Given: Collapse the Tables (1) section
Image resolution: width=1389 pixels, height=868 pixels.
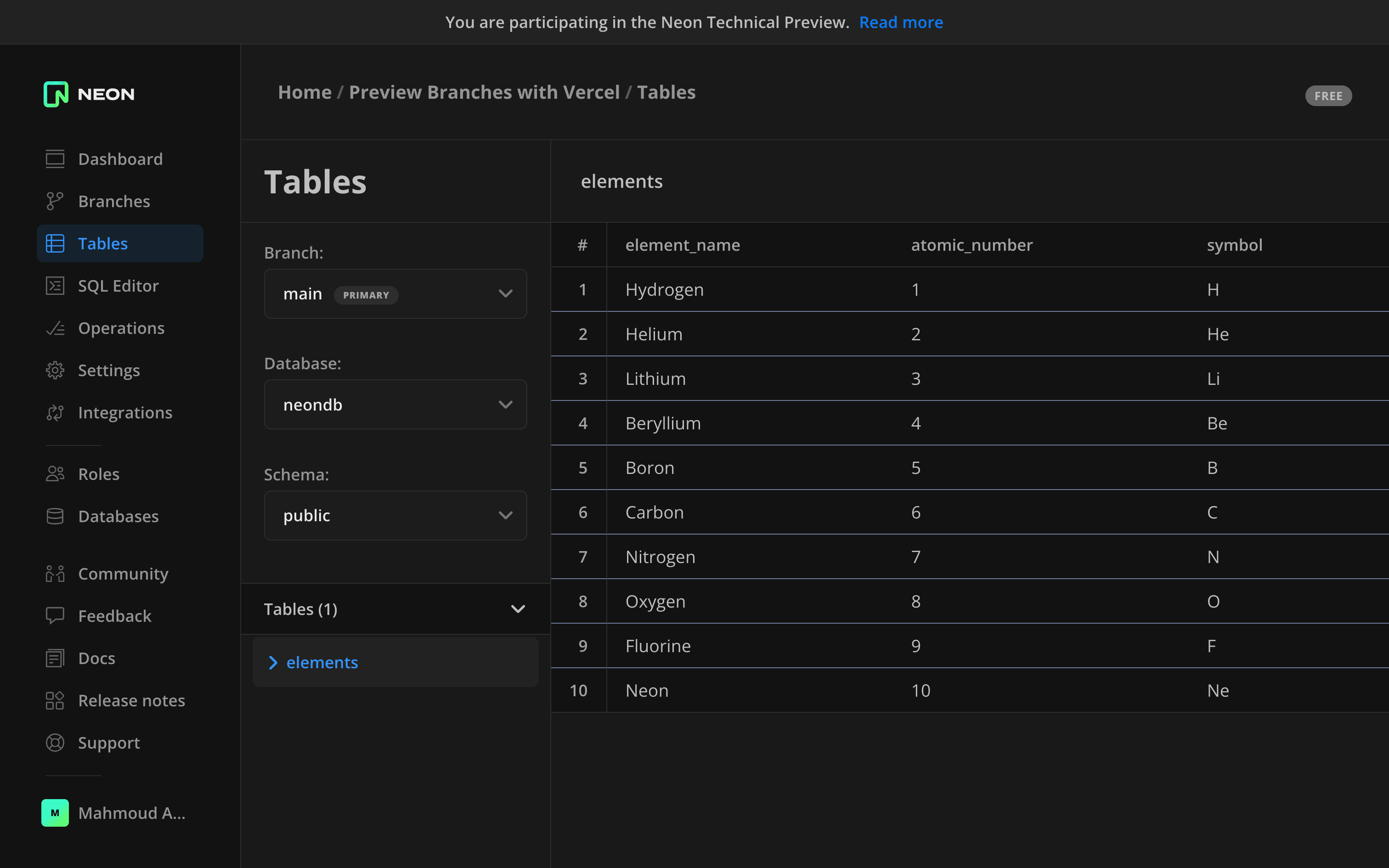Looking at the screenshot, I should 518,609.
